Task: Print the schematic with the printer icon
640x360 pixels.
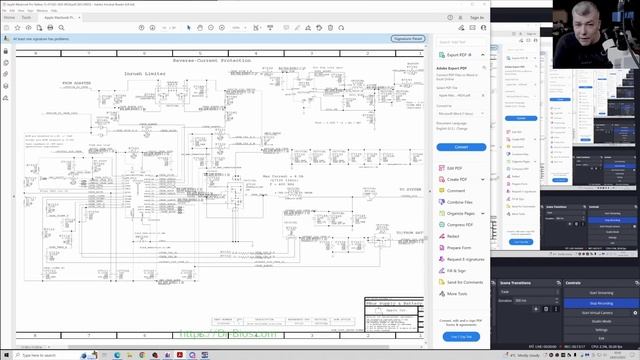Action: [50, 28]
